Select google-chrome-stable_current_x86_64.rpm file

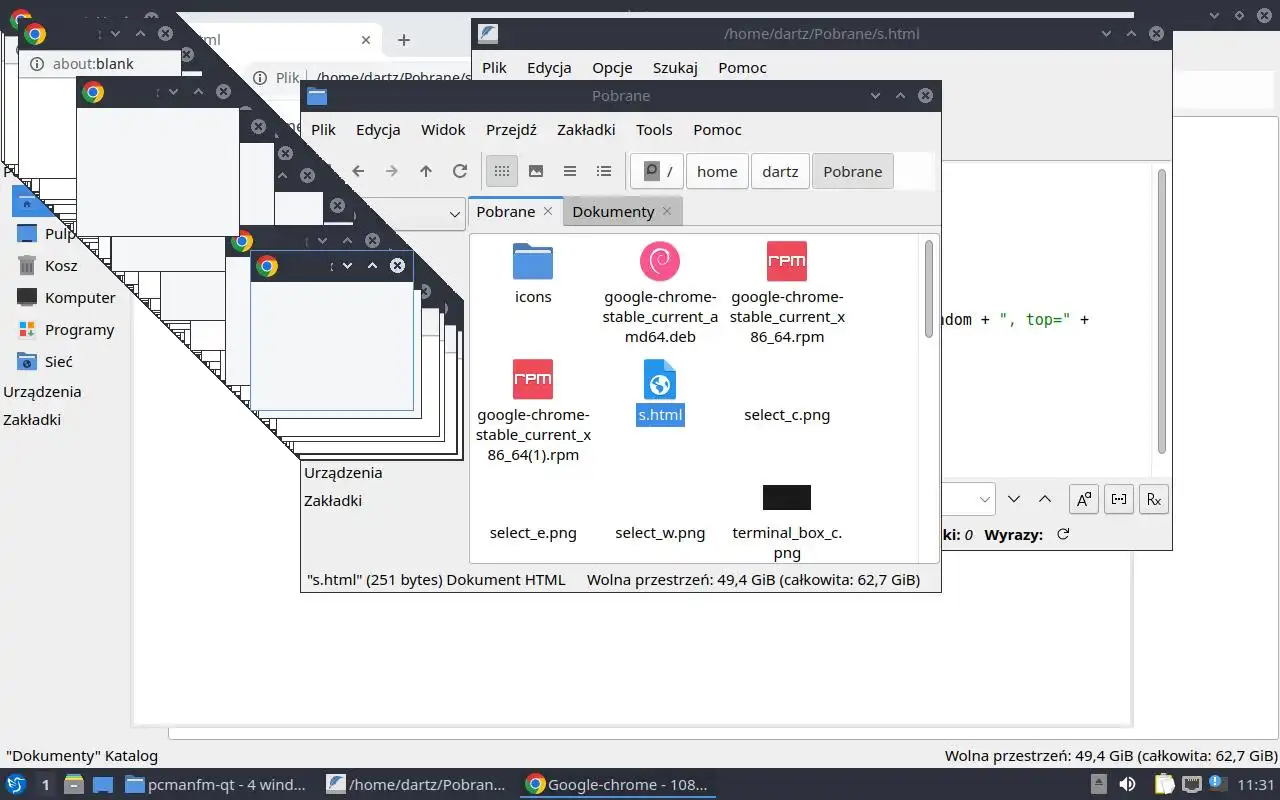pyautogui.click(x=787, y=292)
